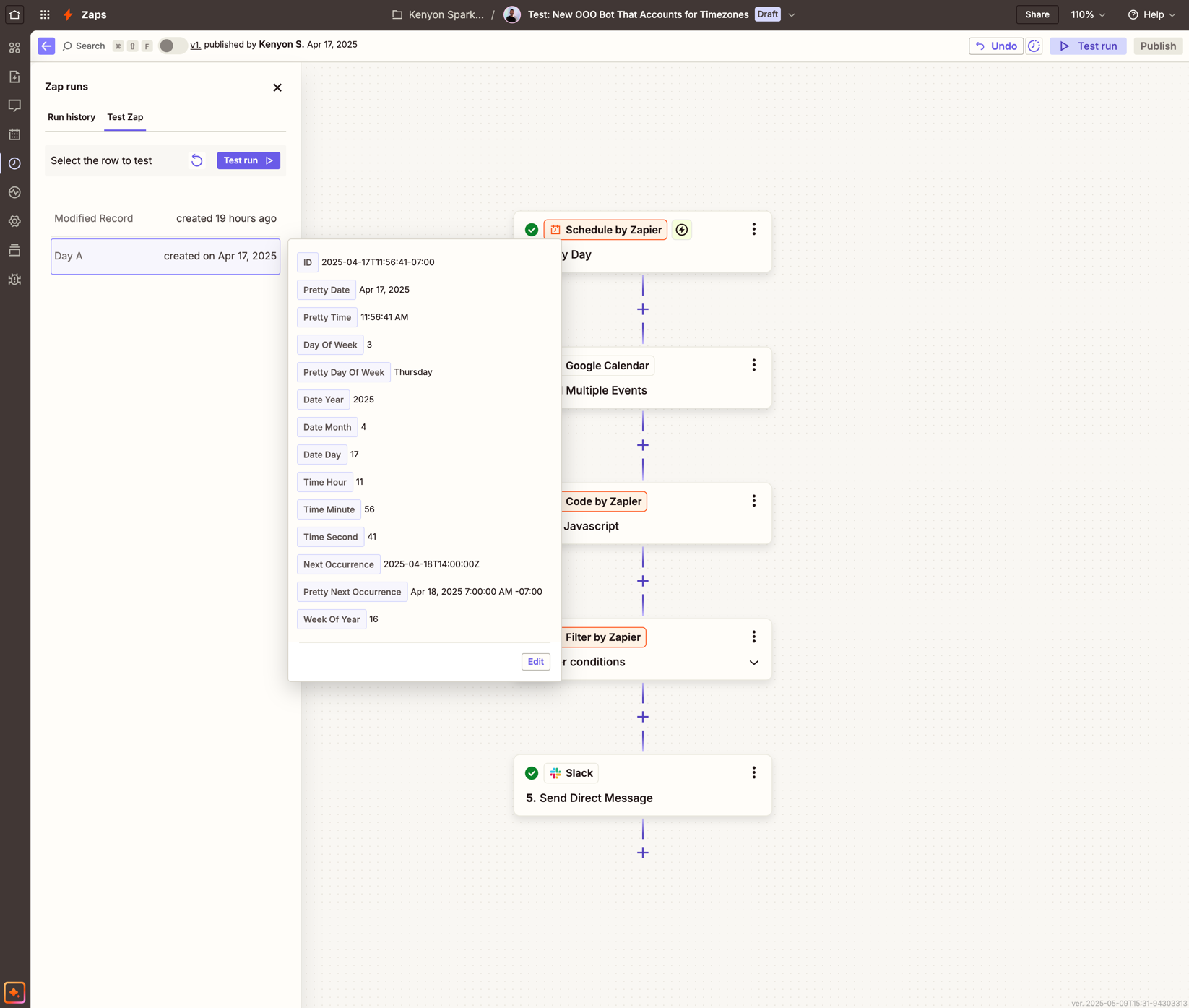The width and height of the screenshot is (1189, 1008).
Task: Click the Share button
Action: (1037, 14)
